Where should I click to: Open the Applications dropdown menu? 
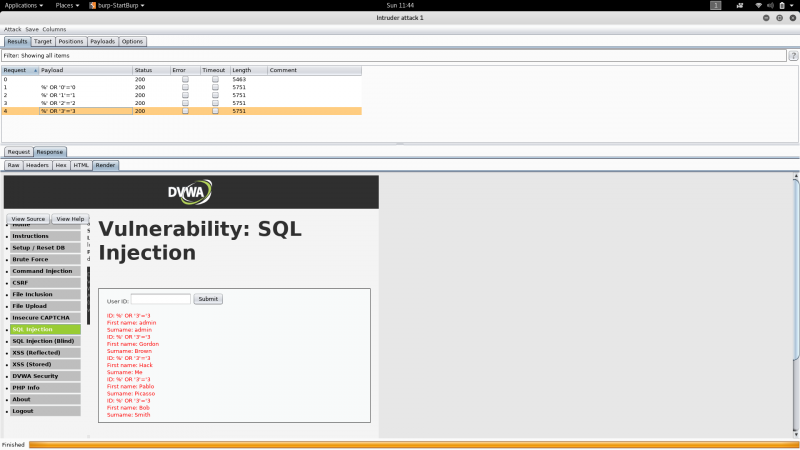point(23,5)
